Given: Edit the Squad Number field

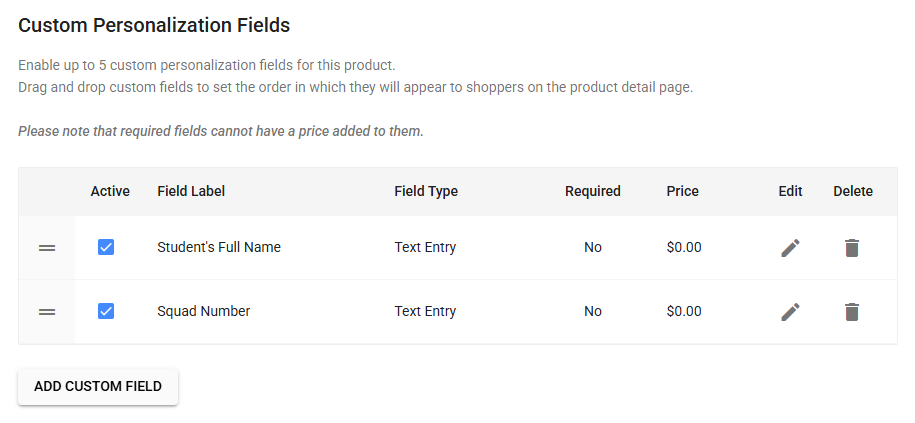Looking at the screenshot, I should click(x=790, y=312).
